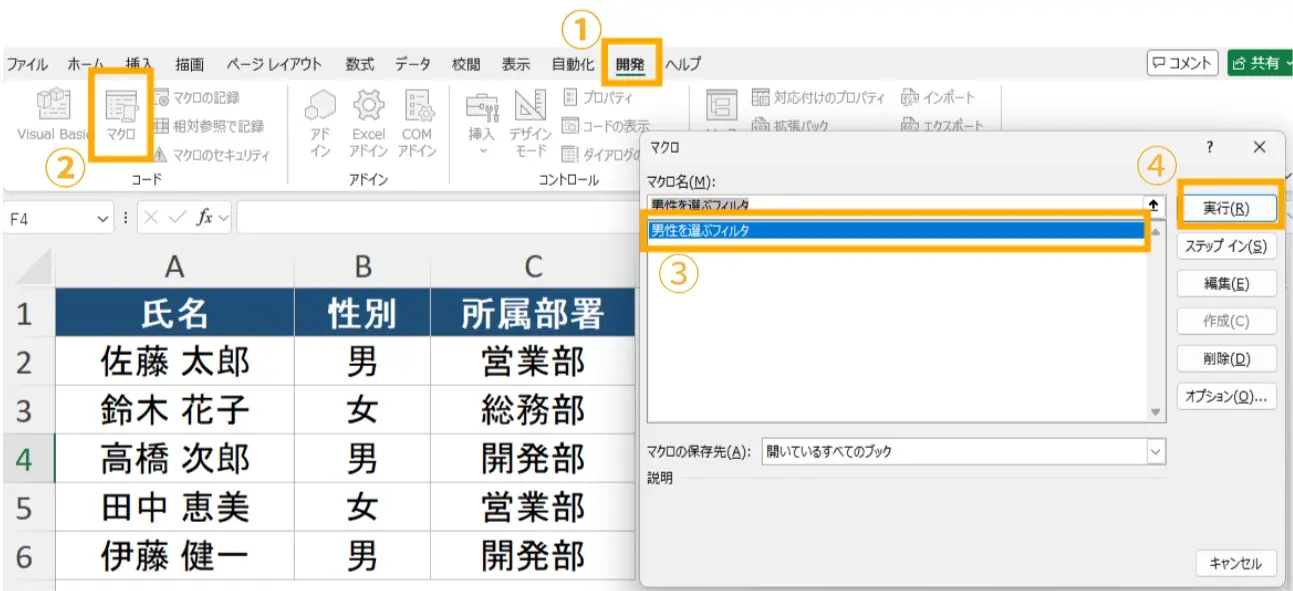The image size is (1293, 591).
Task: Open the ファイル menu tab
Action: coord(27,64)
